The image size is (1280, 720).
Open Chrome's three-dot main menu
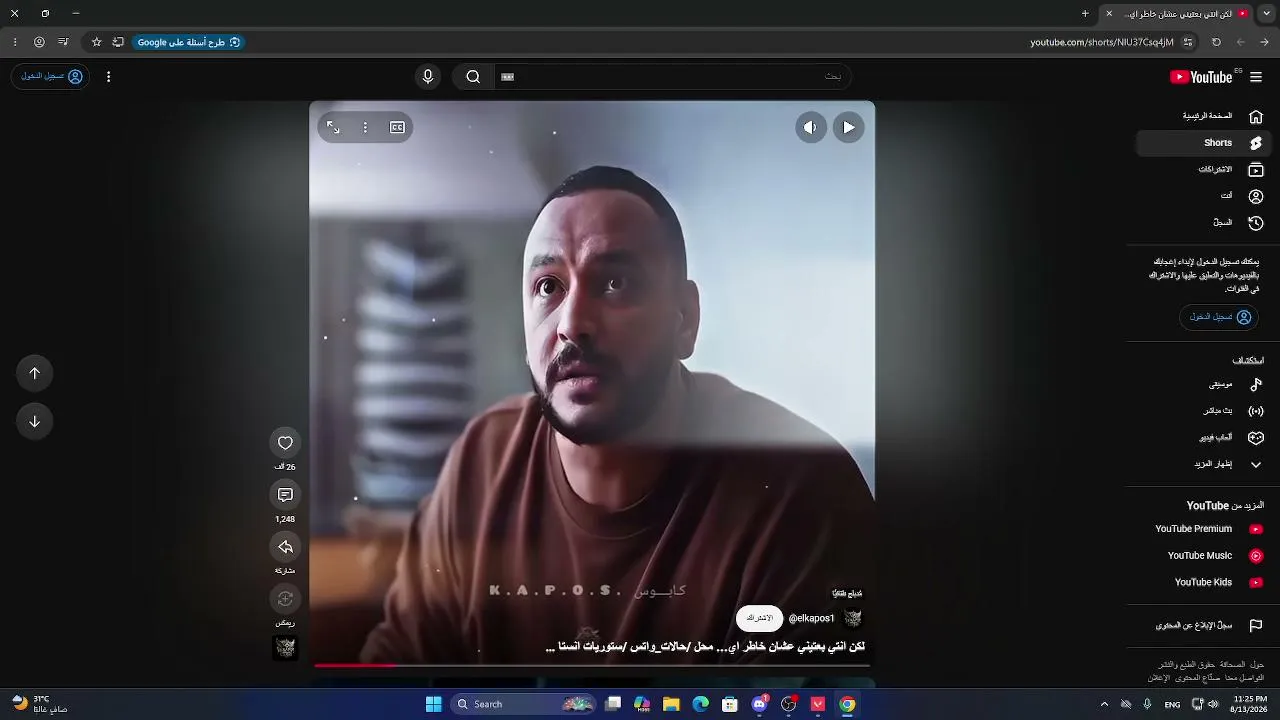pos(15,42)
